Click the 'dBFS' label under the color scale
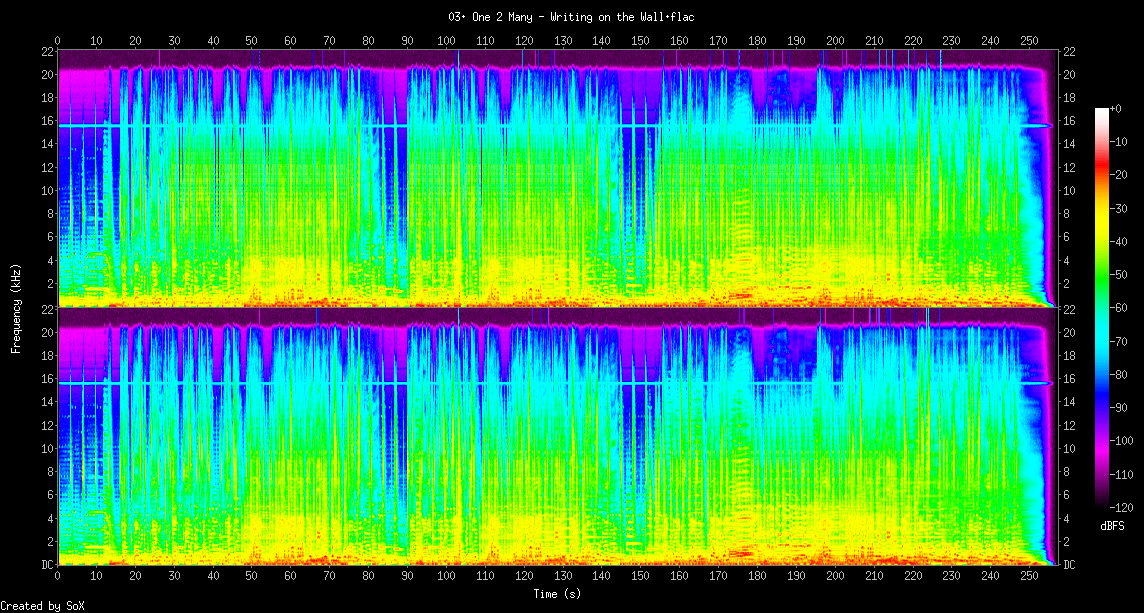 1112,525
